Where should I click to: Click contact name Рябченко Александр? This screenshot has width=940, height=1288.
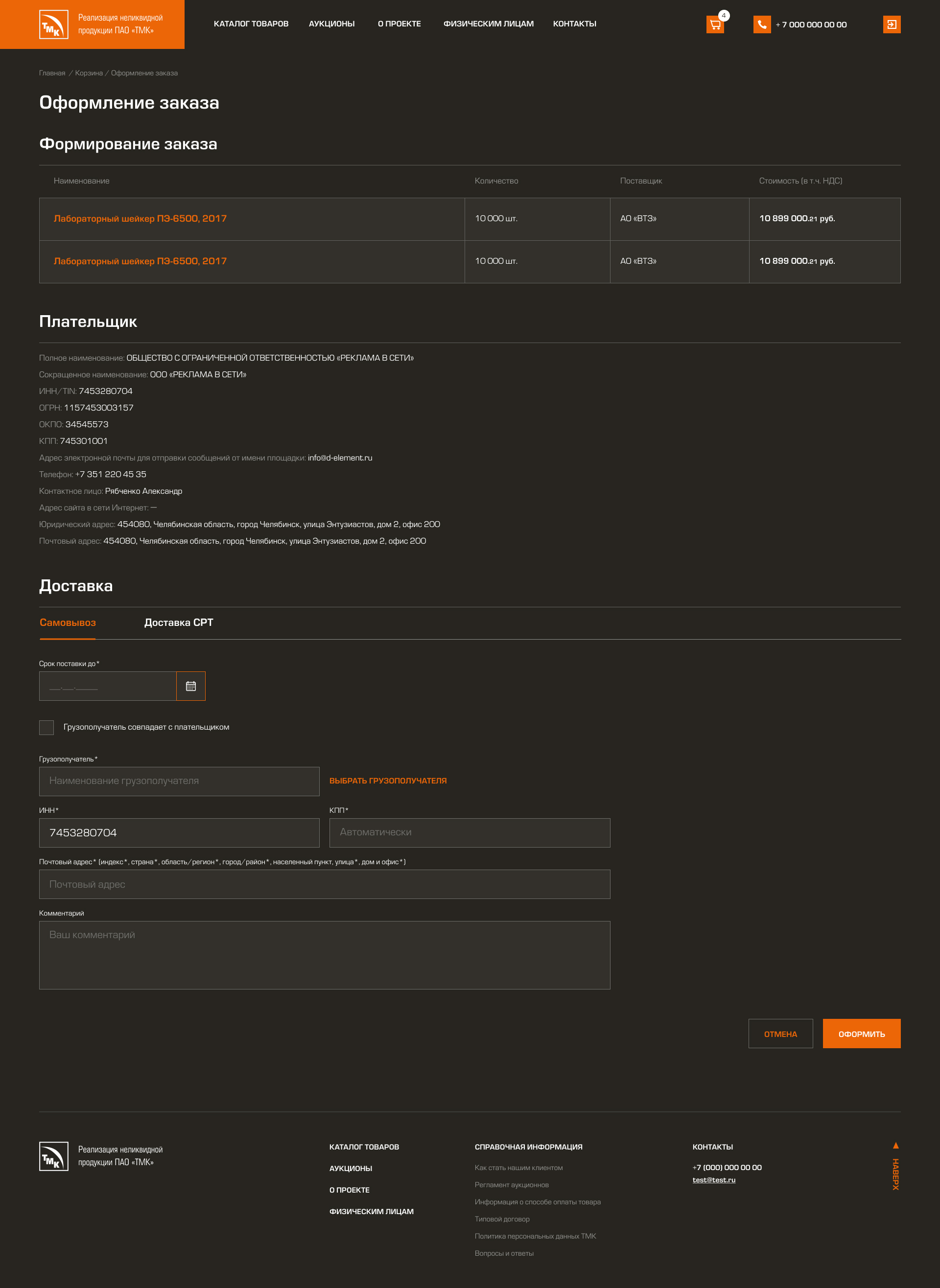pos(143,491)
